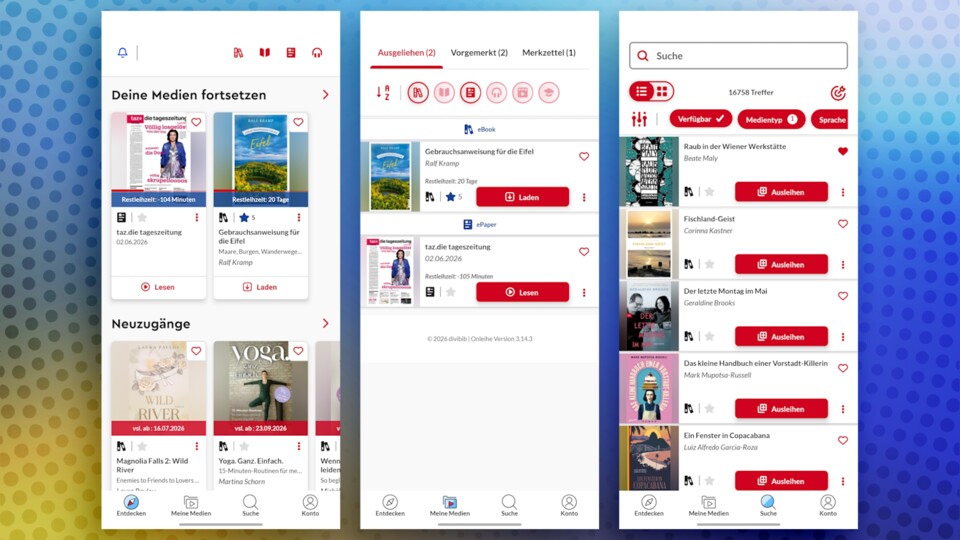Toggle ePaper filter circle in Meine Medien

click(x=470, y=92)
